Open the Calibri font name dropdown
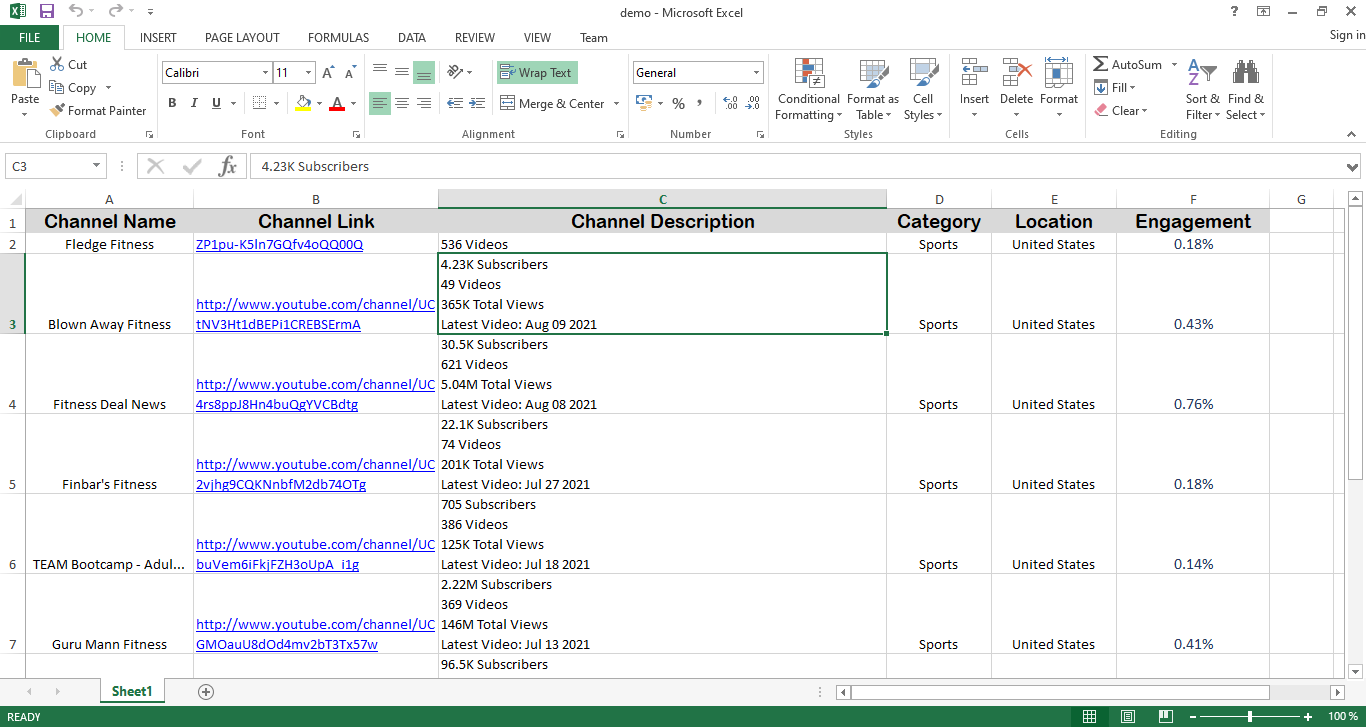The height and width of the screenshot is (727, 1366). [x=265, y=73]
